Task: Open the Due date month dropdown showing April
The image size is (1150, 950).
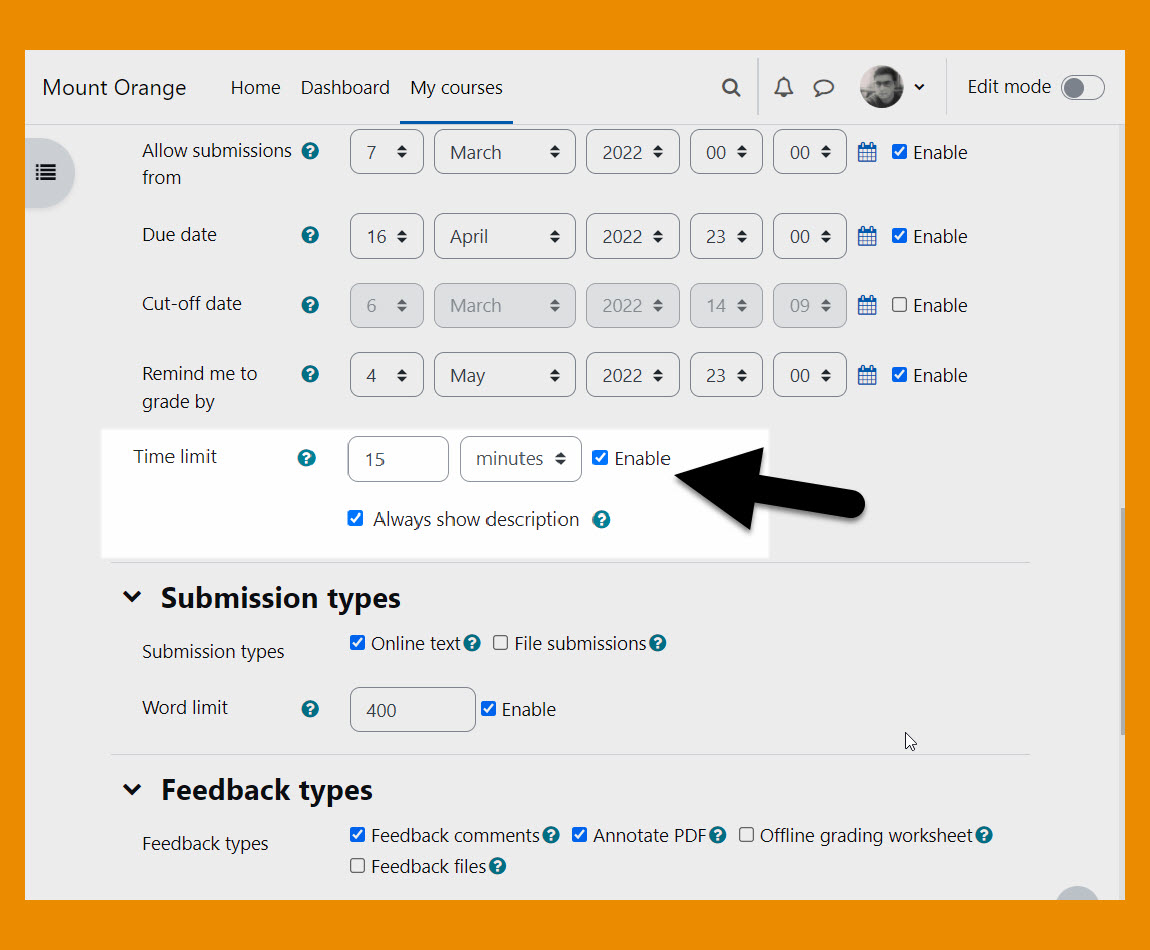Action: pos(504,237)
